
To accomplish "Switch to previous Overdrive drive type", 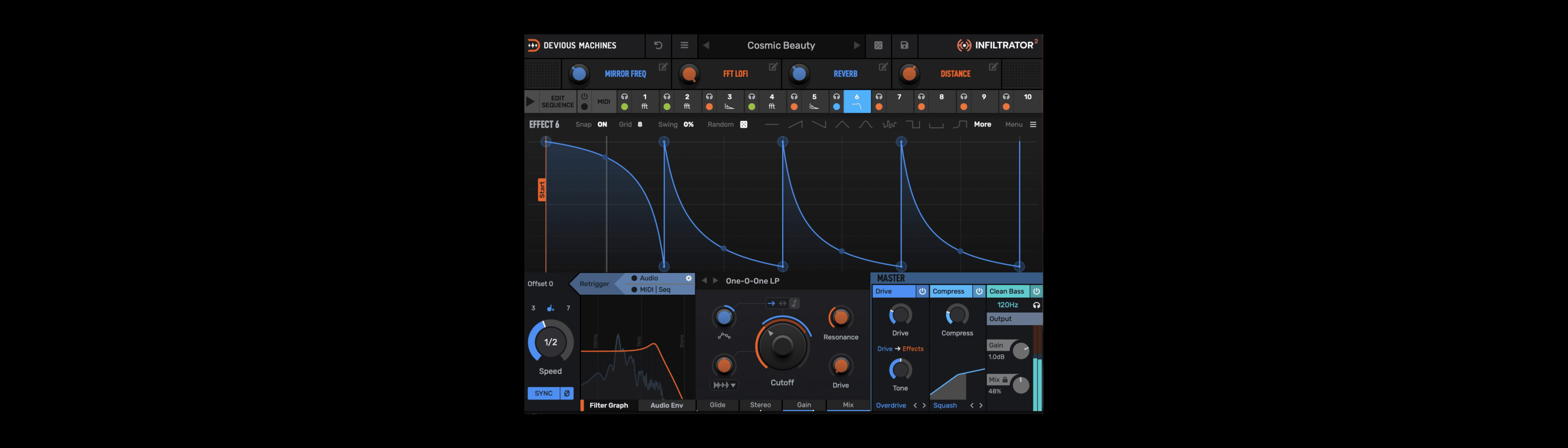I will point(915,405).
